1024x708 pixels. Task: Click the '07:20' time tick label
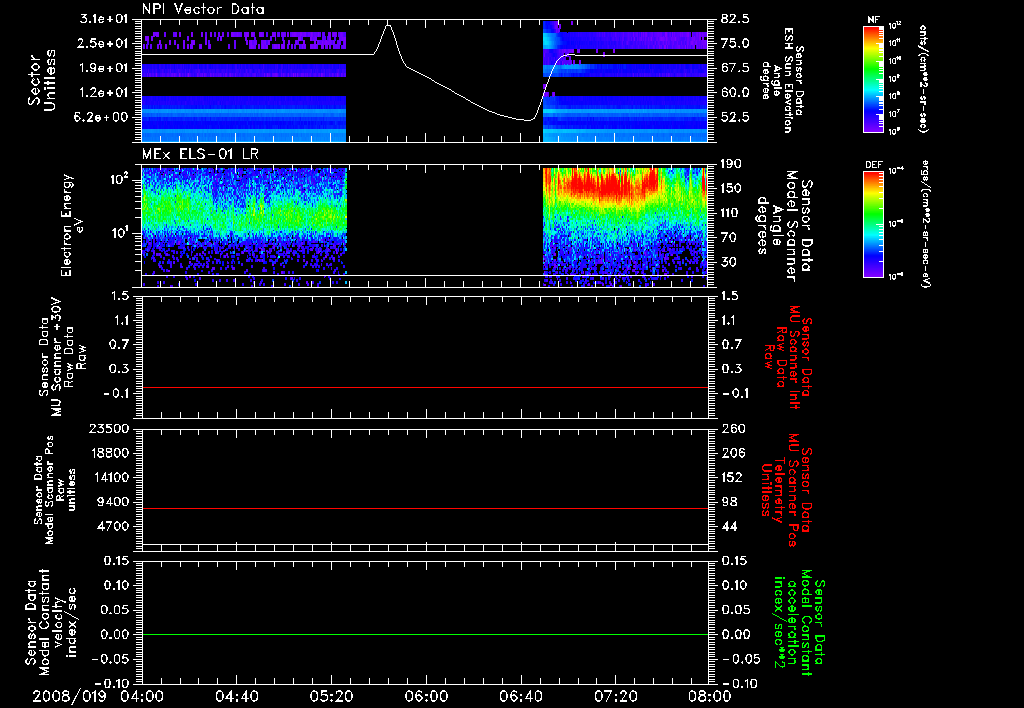coord(615,696)
